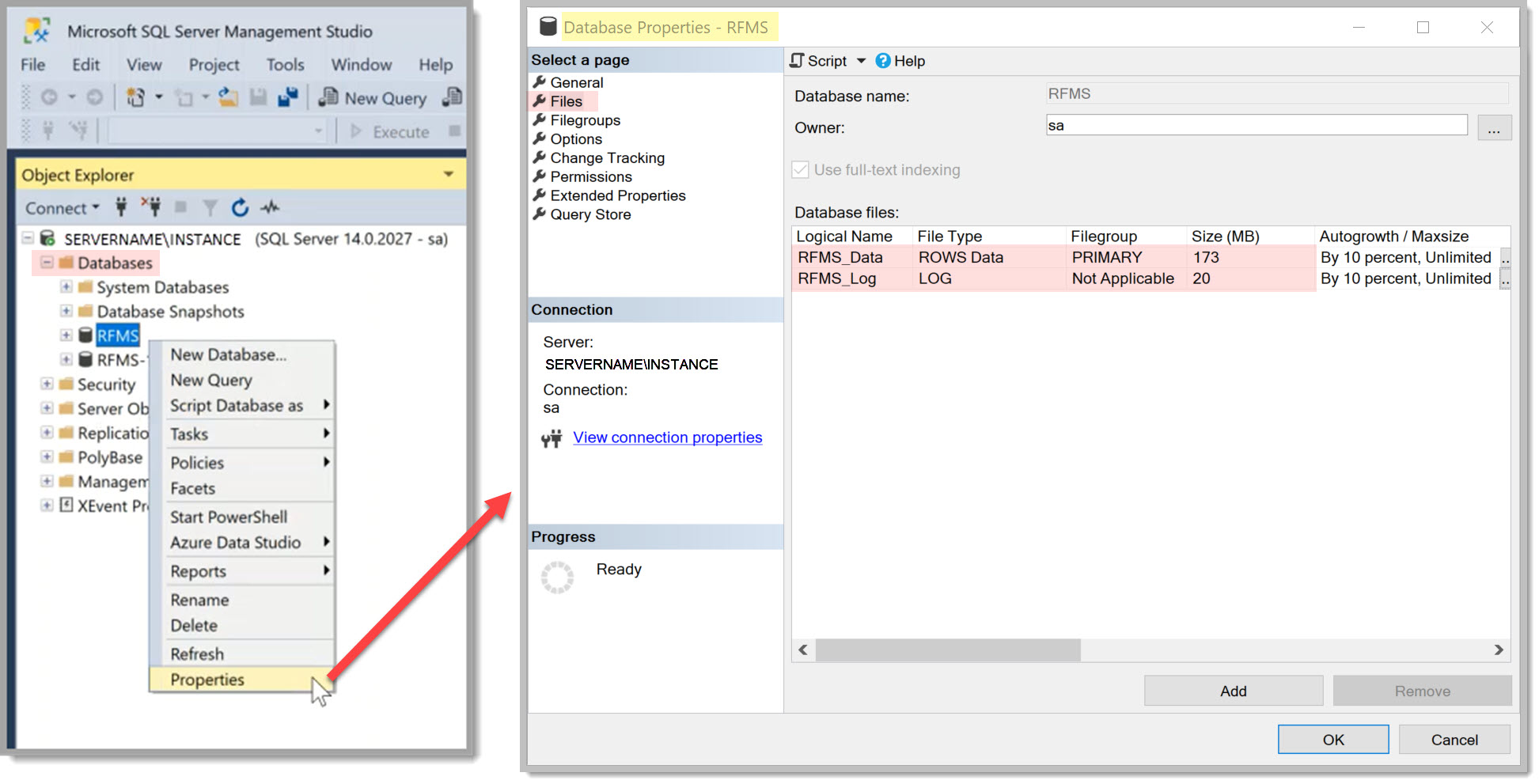Select Script Database as in context menu
The width and height of the screenshot is (1539, 784).
(241, 406)
